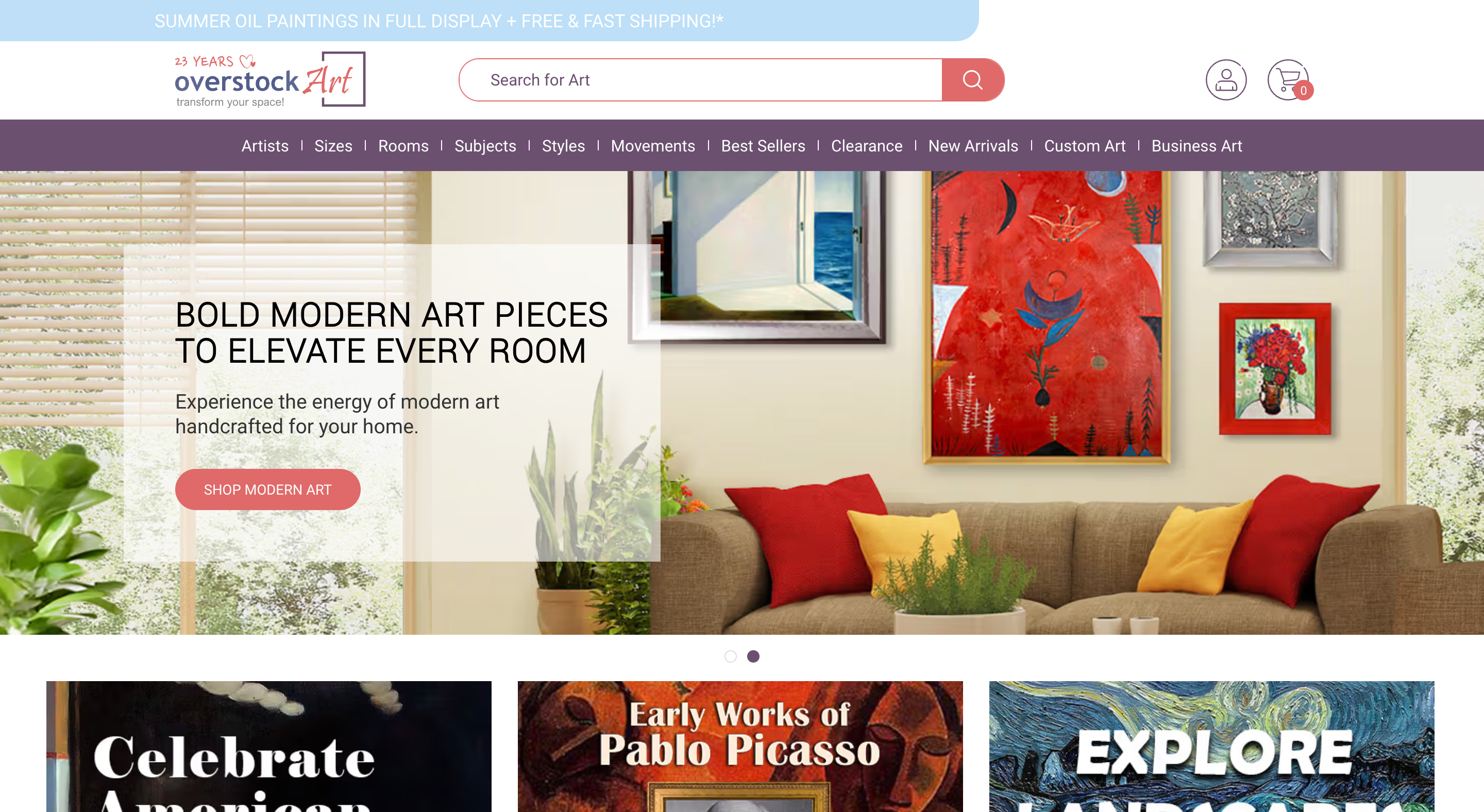The width and height of the screenshot is (1484, 812).
Task: Open the user account icon
Action: point(1226,79)
